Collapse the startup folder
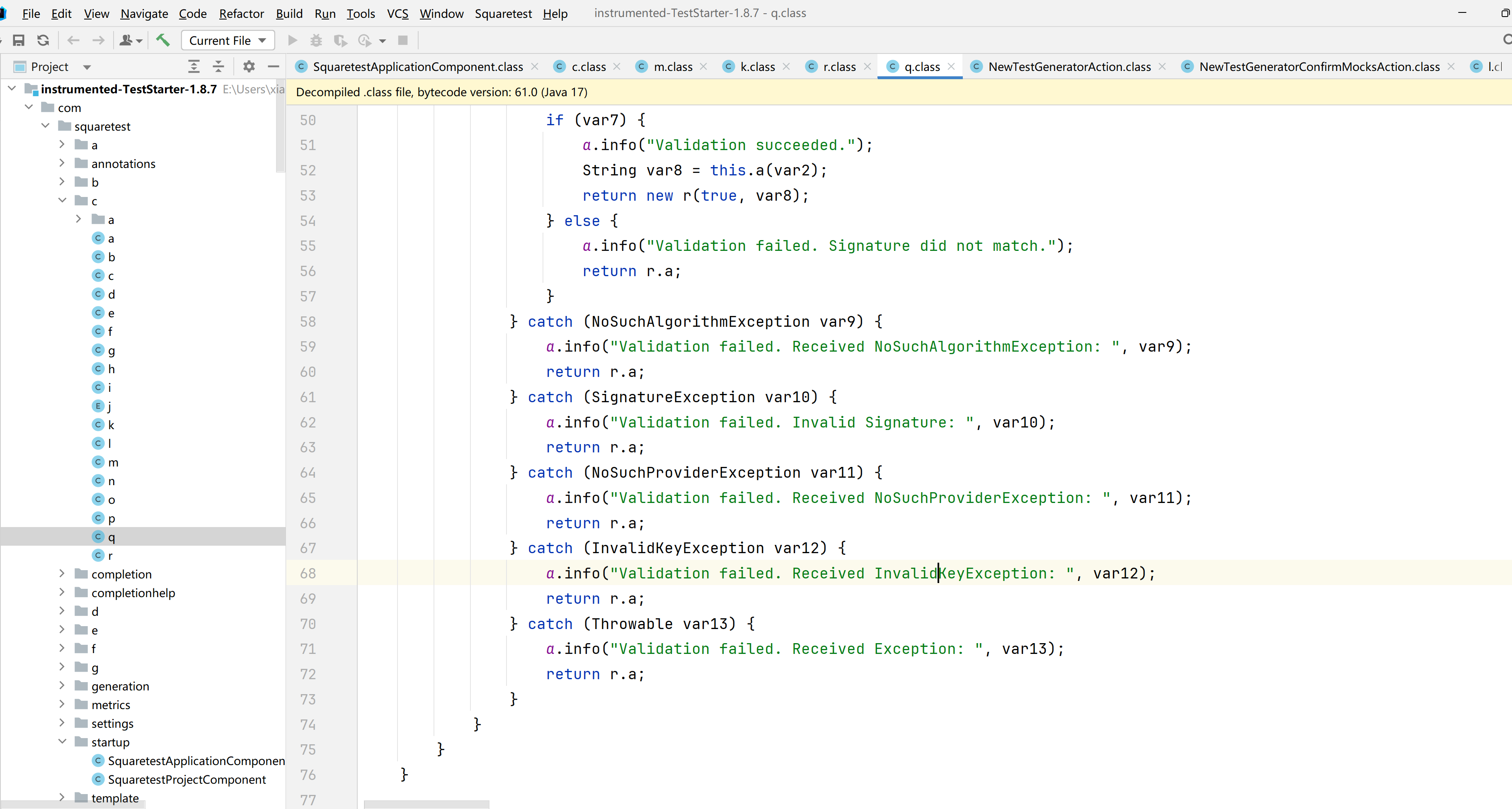 [x=62, y=741]
